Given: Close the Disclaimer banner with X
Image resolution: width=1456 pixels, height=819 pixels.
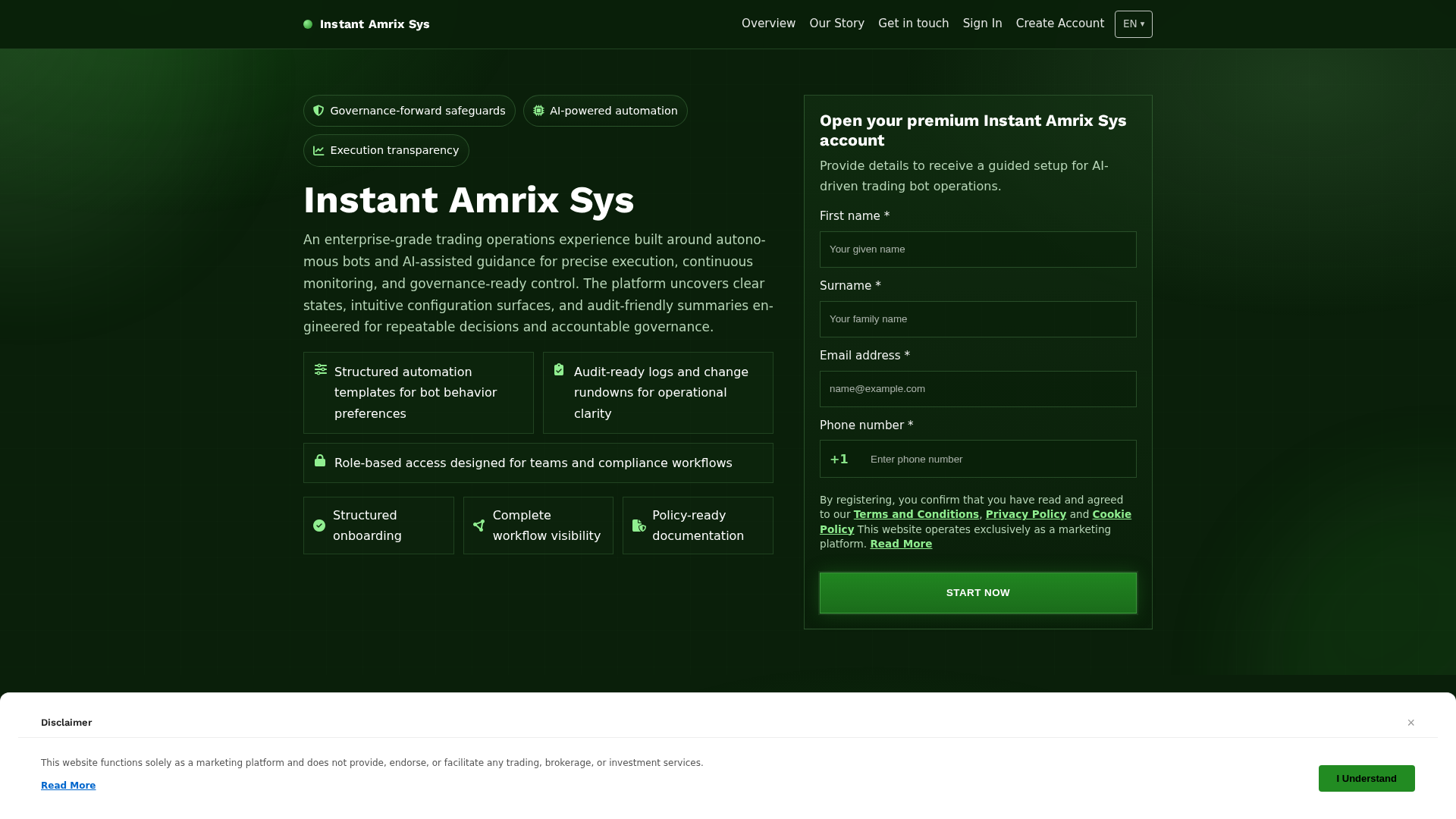Looking at the screenshot, I should click(x=1411, y=723).
